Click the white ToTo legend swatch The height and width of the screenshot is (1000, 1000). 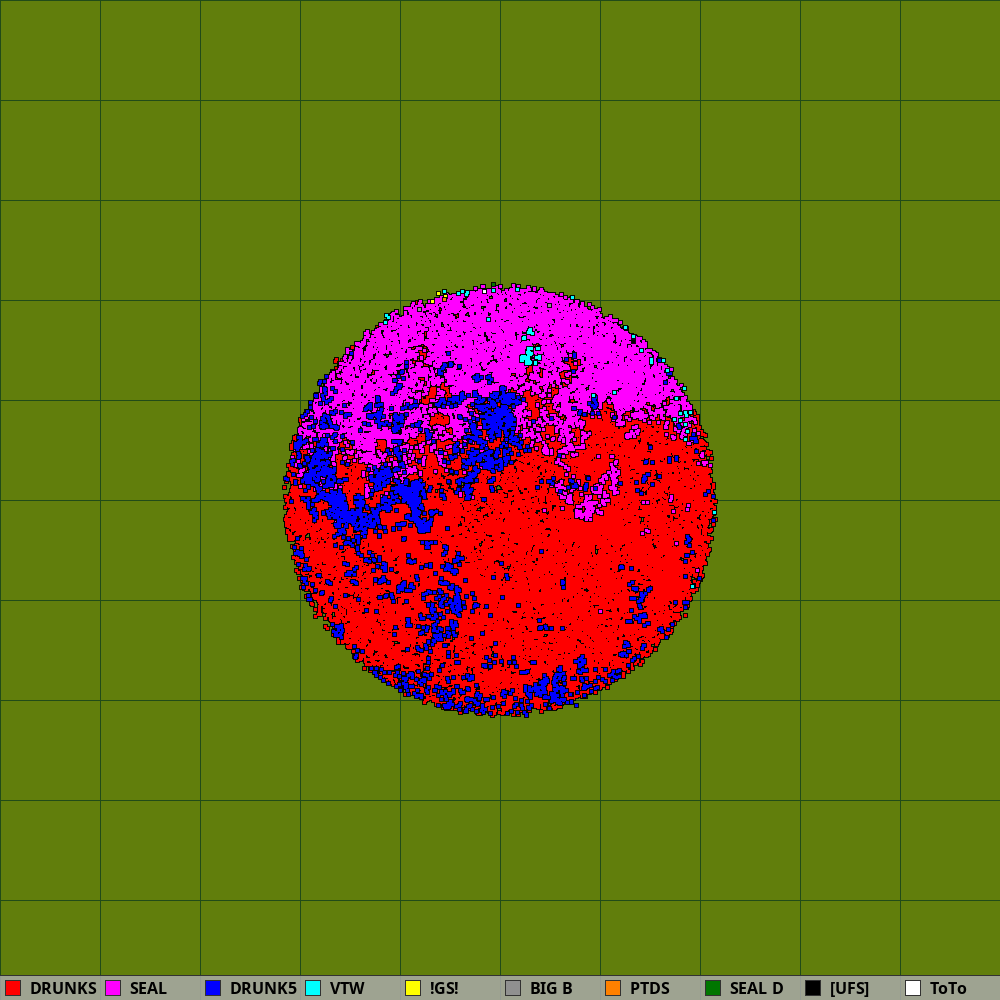point(913,988)
